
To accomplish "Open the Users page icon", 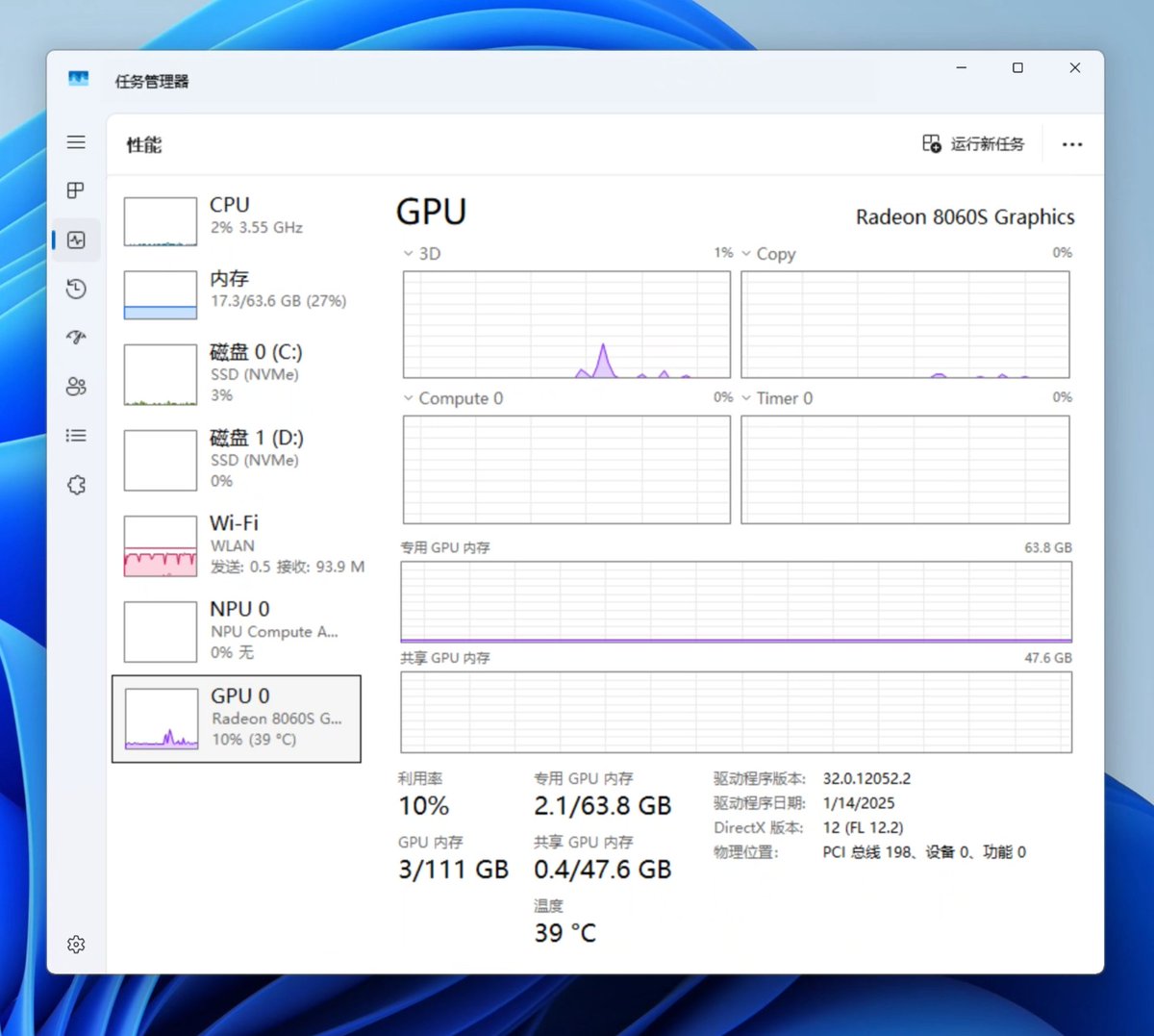I will pyautogui.click(x=76, y=386).
